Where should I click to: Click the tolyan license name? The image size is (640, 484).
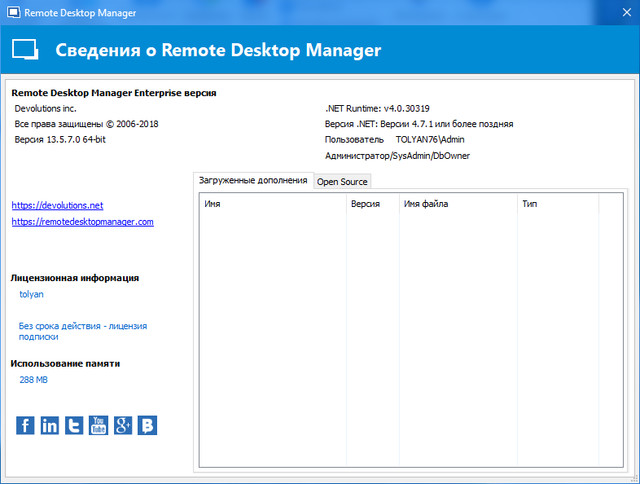point(31,294)
